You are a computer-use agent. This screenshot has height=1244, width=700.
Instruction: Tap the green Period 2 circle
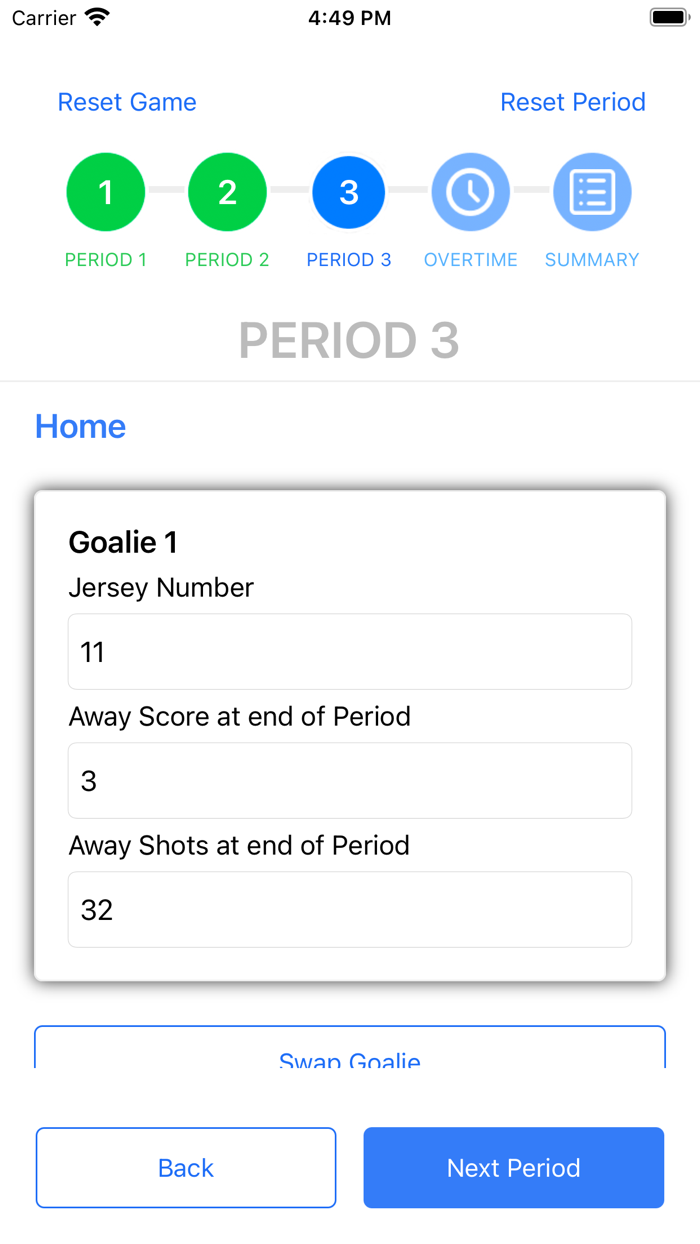coord(227,191)
